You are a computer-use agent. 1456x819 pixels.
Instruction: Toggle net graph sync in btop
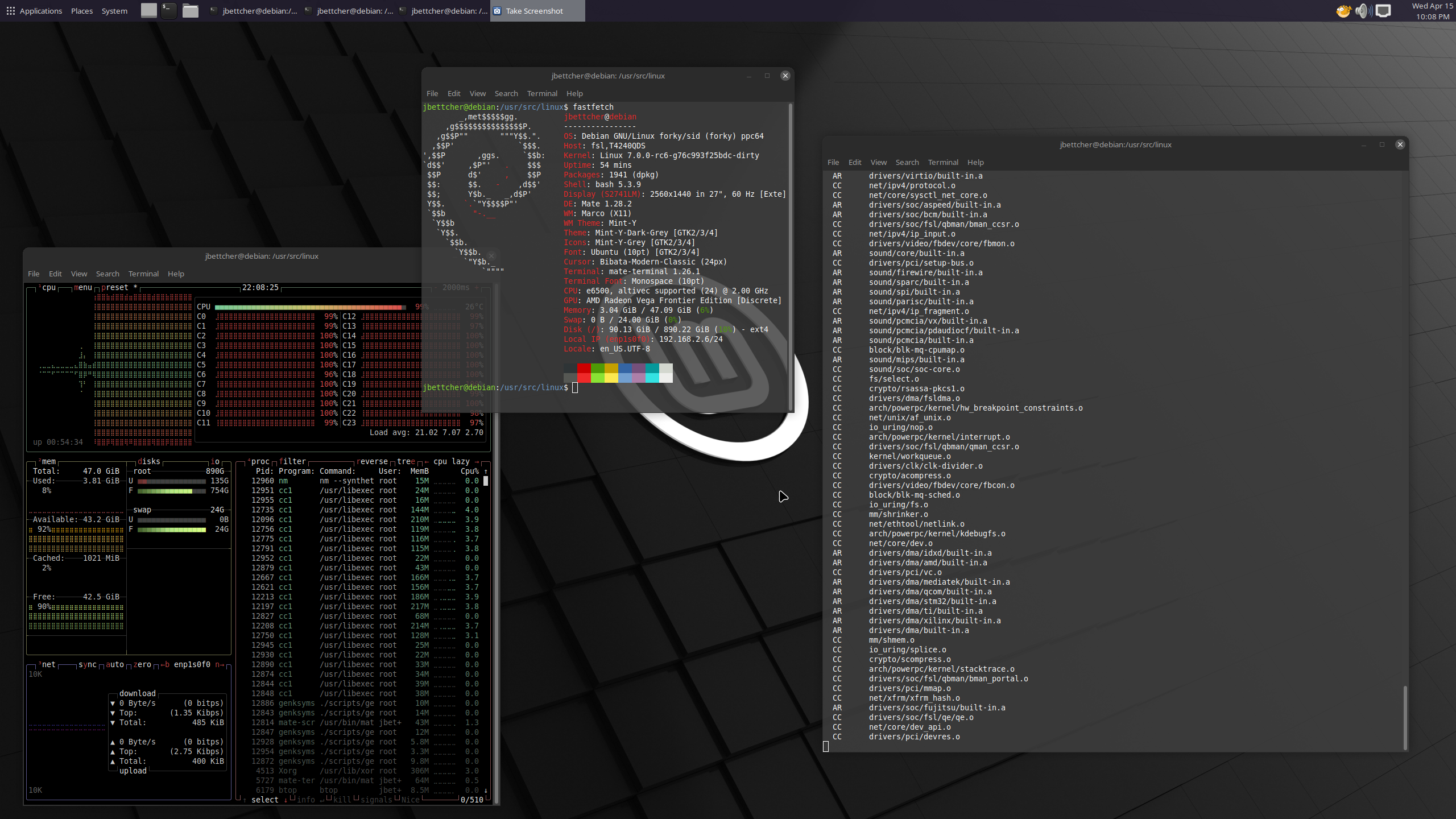tap(88, 665)
